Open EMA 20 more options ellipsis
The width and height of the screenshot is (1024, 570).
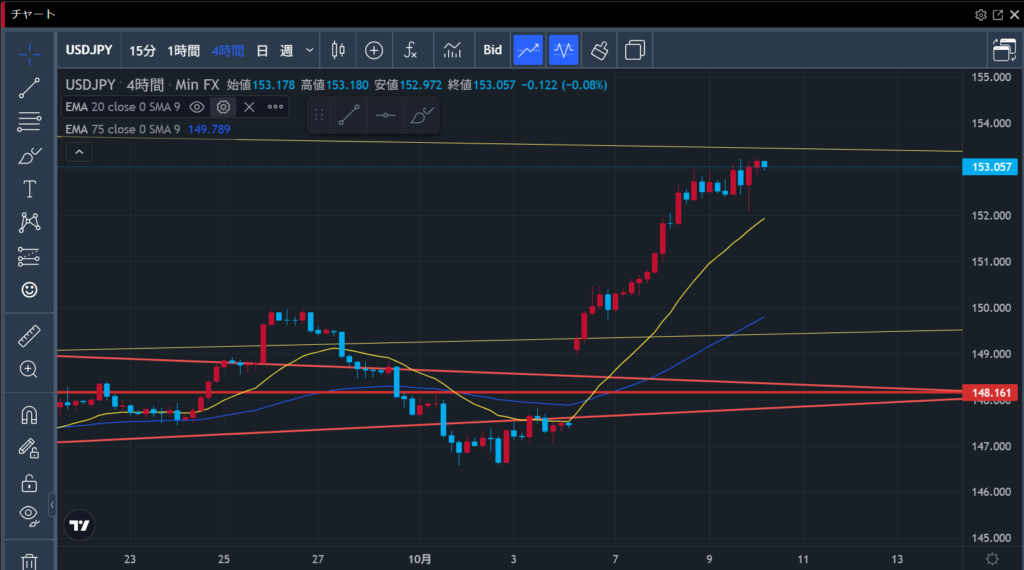pos(275,107)
